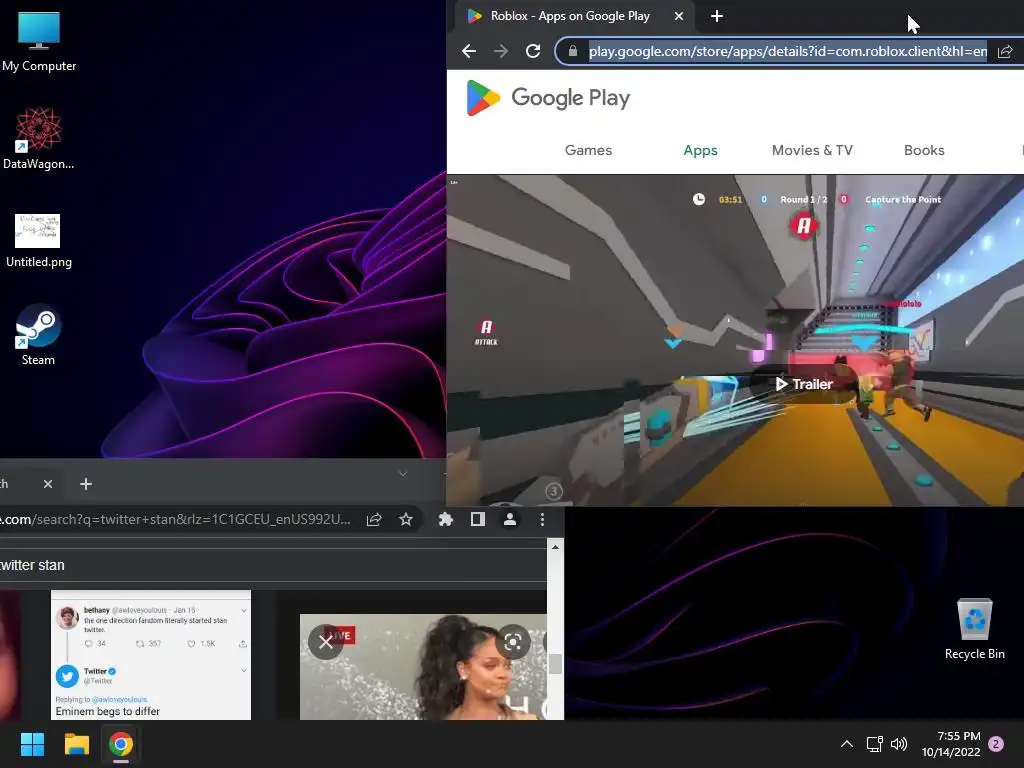Screen dimensions: 1024x768
Task: Select the Games tab on Google Play
Action: pos(588,150)
